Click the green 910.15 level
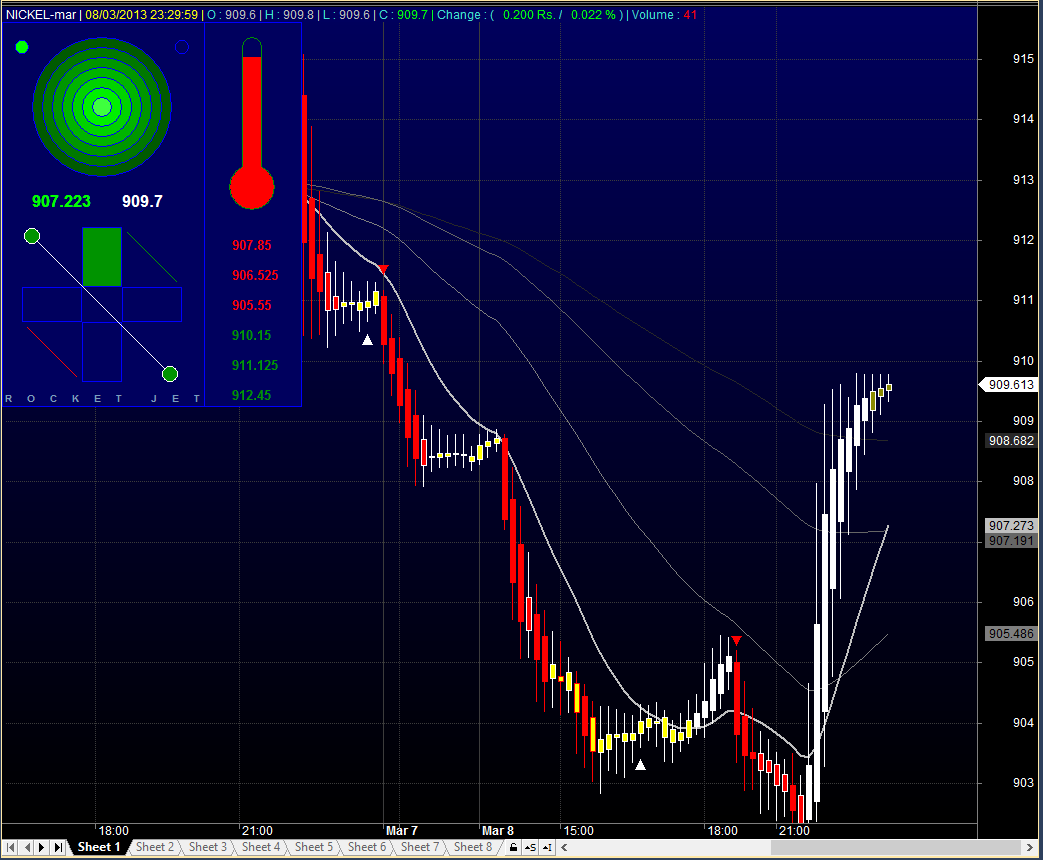The image size is (1043, 860). click(251, 335)
